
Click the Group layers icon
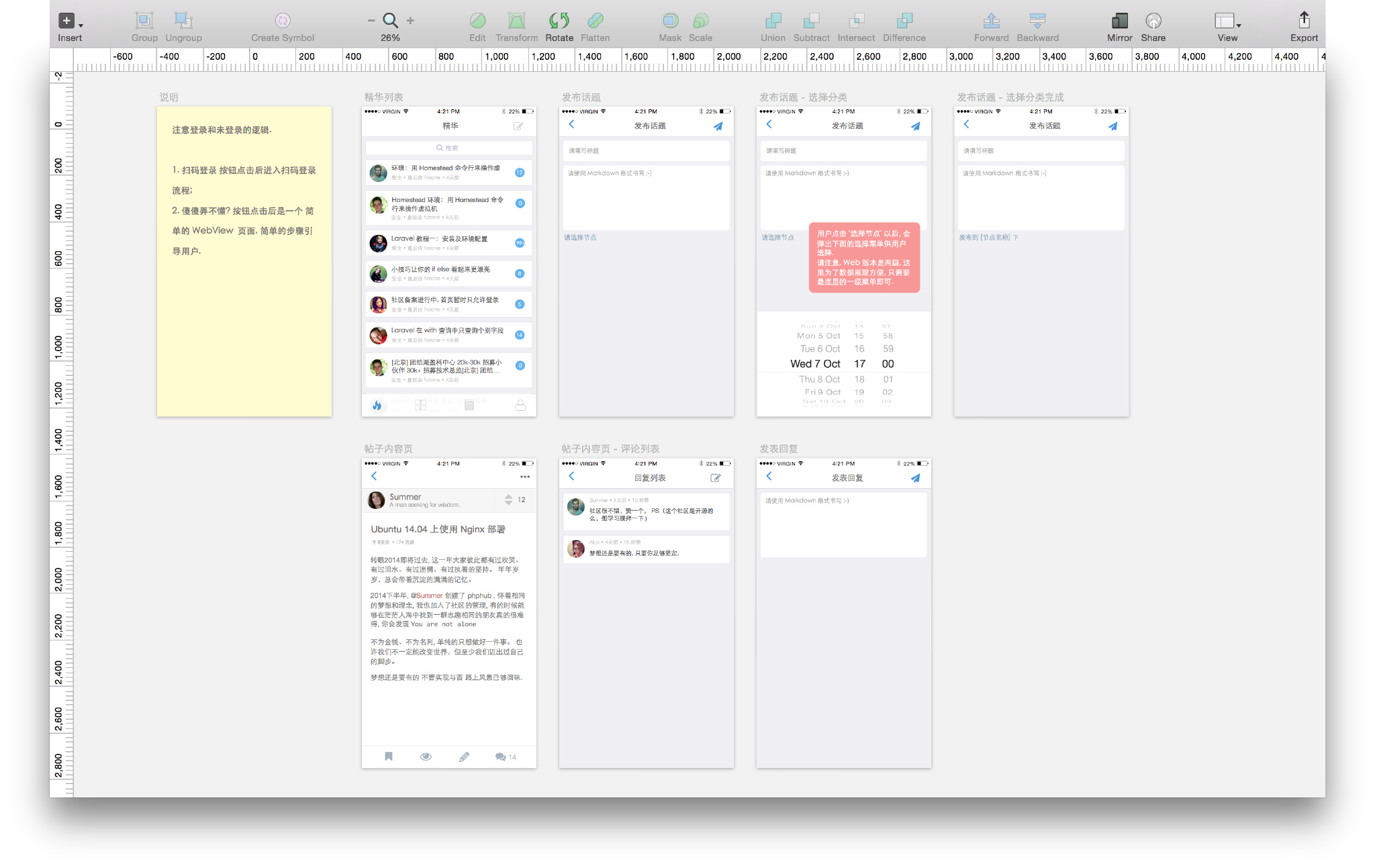pyautogui.click(x=144, y=21)
